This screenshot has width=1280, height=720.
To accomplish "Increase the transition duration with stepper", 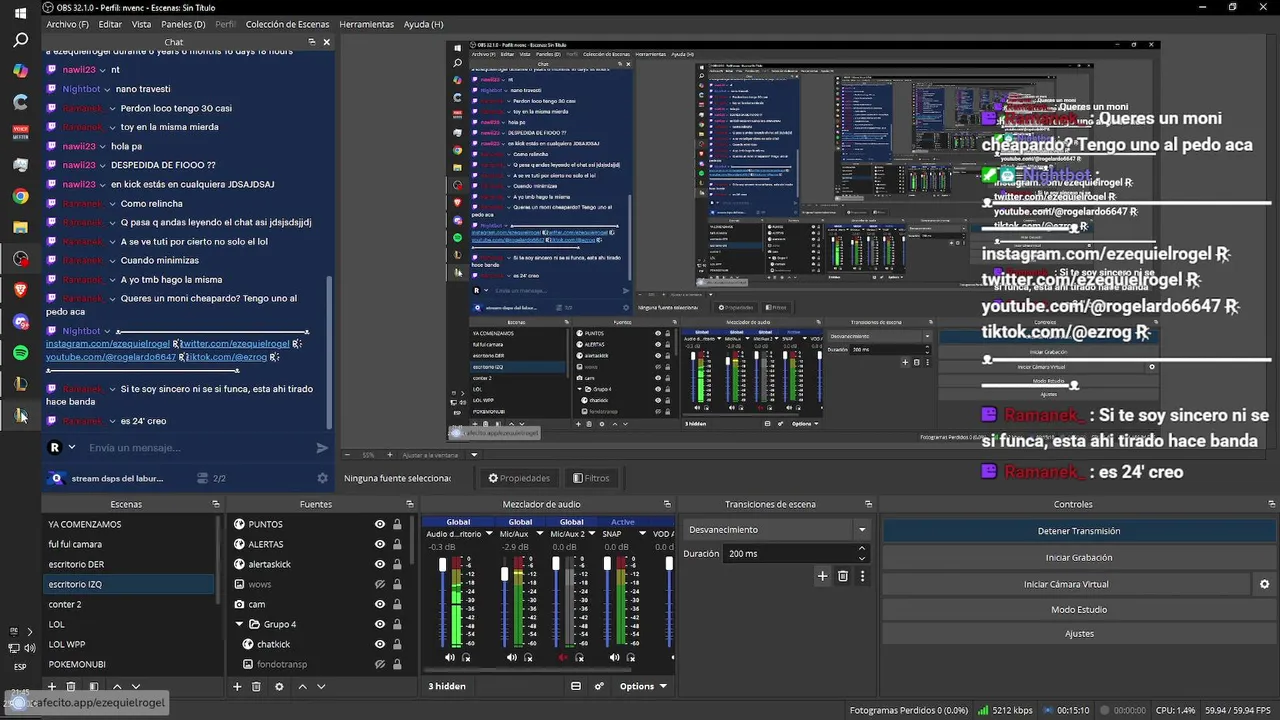I will (862, 549).
